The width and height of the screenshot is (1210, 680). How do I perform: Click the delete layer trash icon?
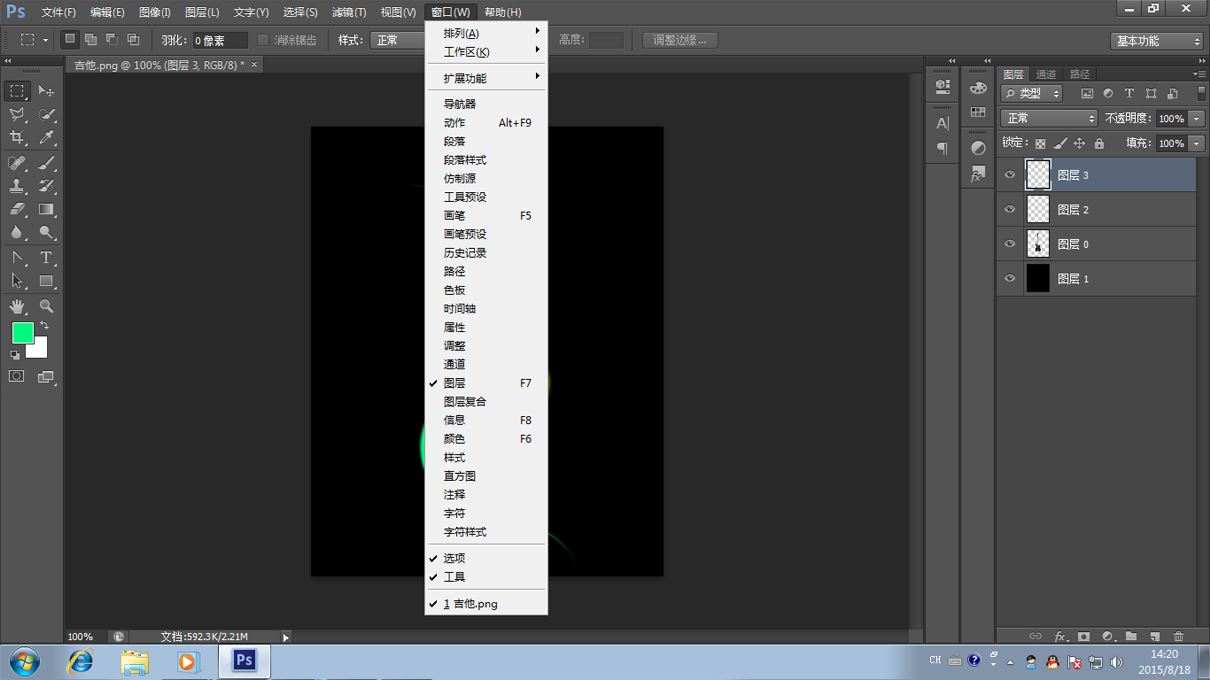point(1178,636)
